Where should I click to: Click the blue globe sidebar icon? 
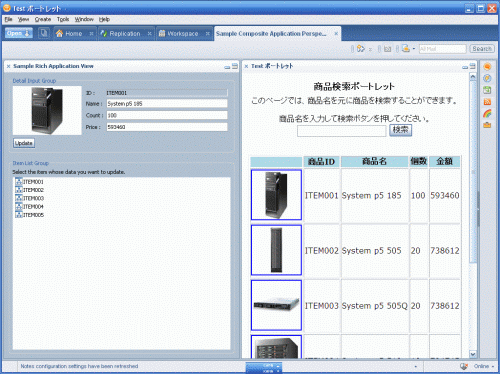pyautogui.click(x=487, y=78)
